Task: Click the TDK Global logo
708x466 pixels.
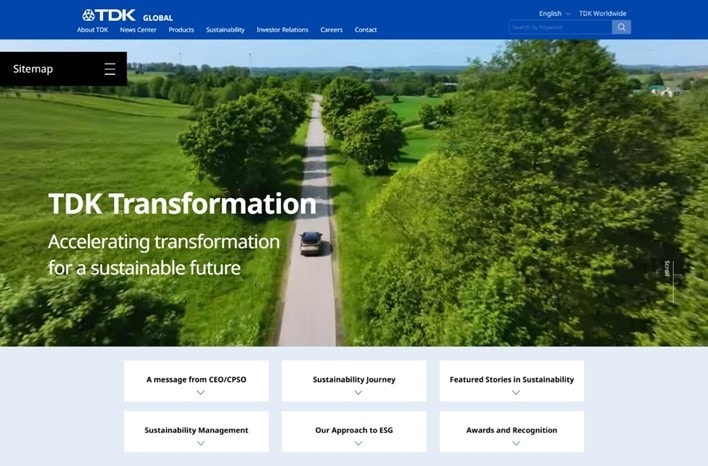Action: (x=127, y=16)
